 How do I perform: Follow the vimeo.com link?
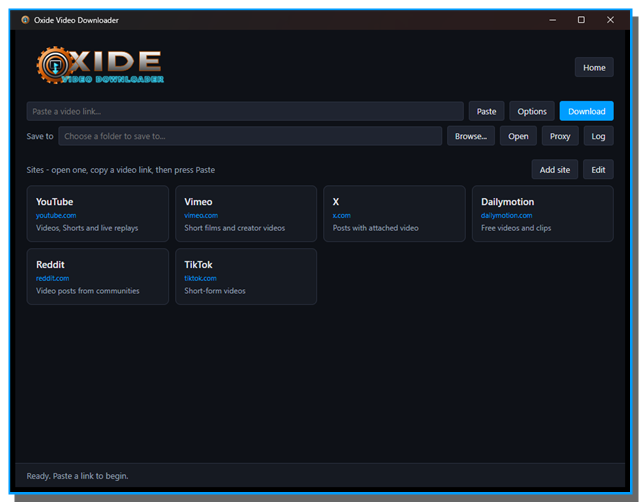pos(201,215)
